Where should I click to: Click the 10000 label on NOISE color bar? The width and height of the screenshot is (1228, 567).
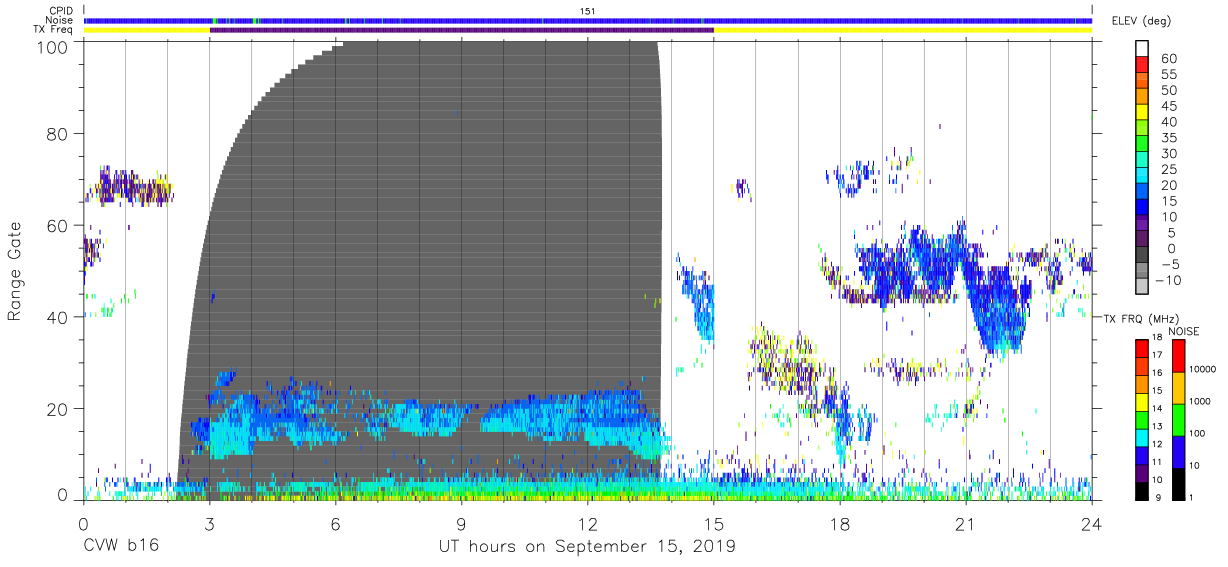[x=1202, y=369]
